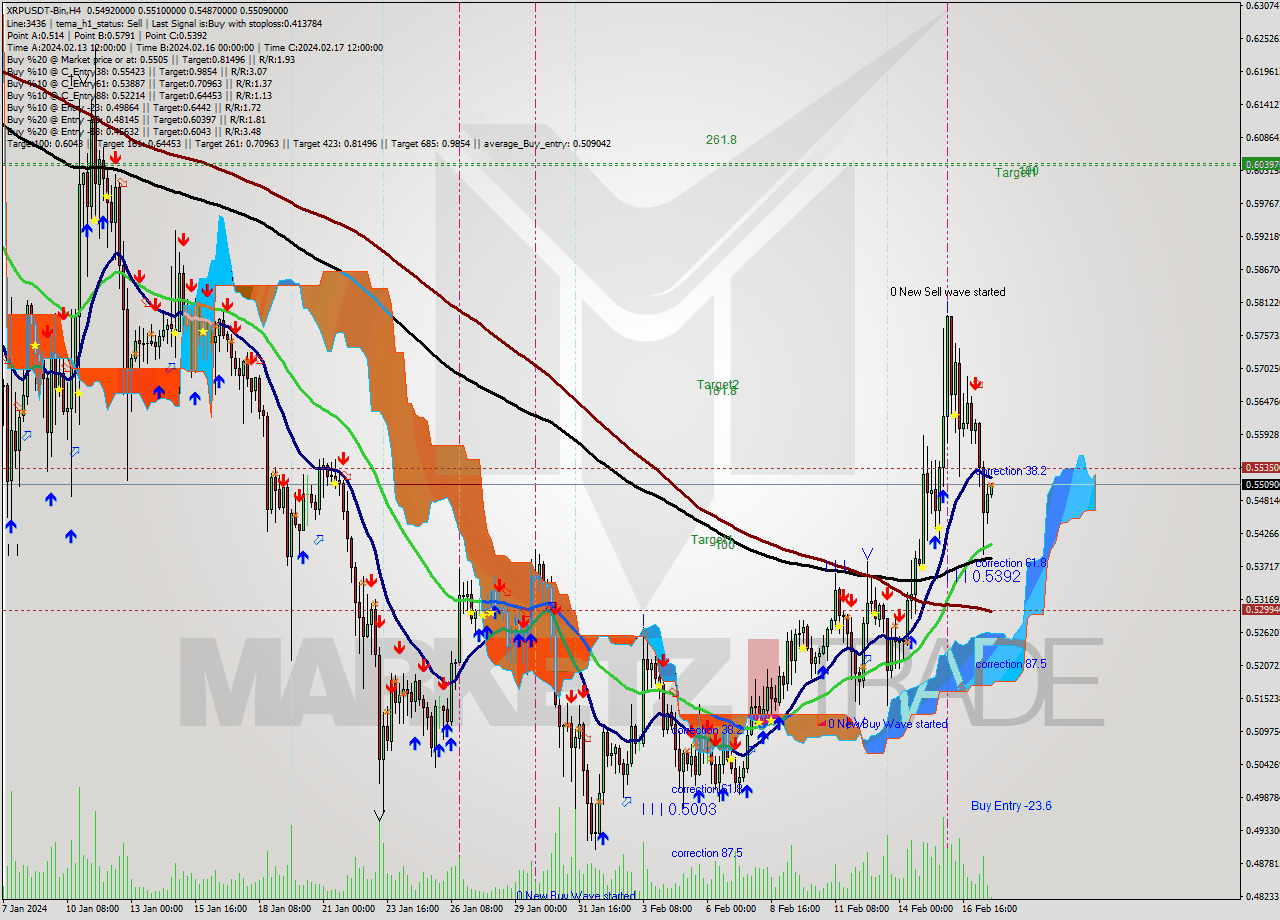Click the 0.5152 price axis label
The image size is (1280, 920).
click(1261, 699)
